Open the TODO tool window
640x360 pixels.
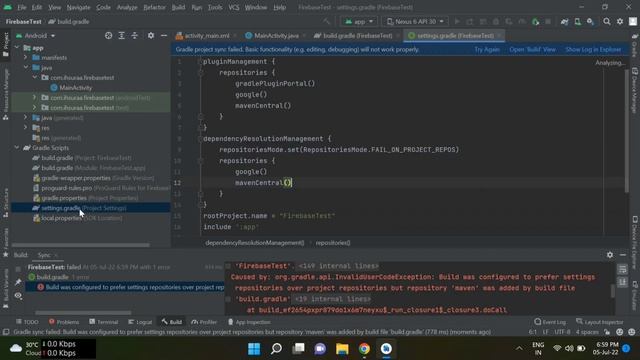click(27, 322)
